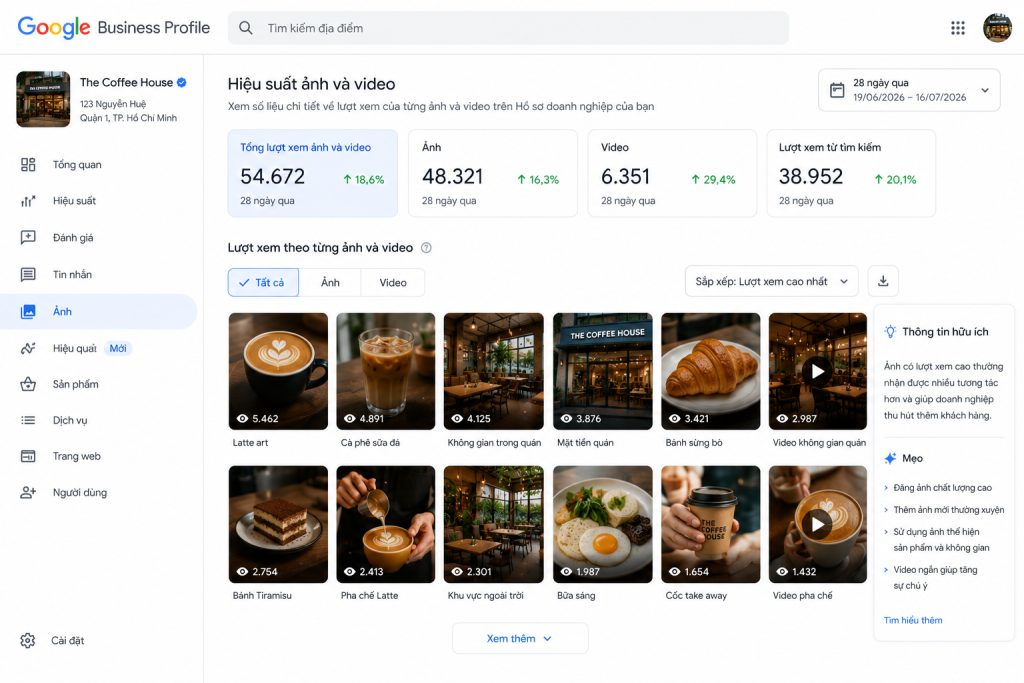This screenshot has height=683, width=1024.
Task: Click the Người dùng sidebar label
Action: (x=80, y=492)
